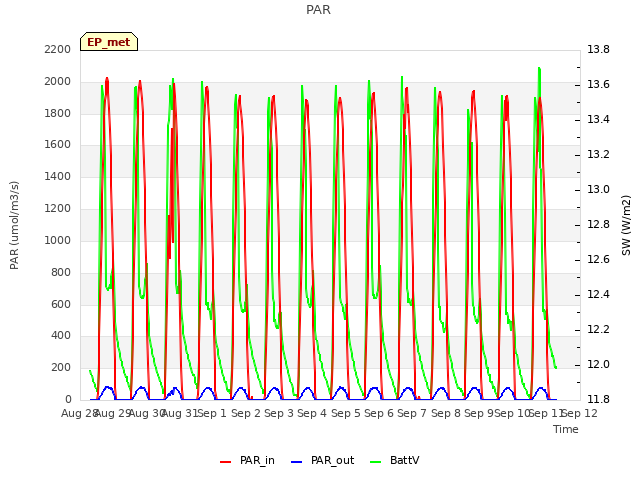This screenshot has width=640, height=480.
Task: Click the 11.8 right axis value
Action: point(598,399)
